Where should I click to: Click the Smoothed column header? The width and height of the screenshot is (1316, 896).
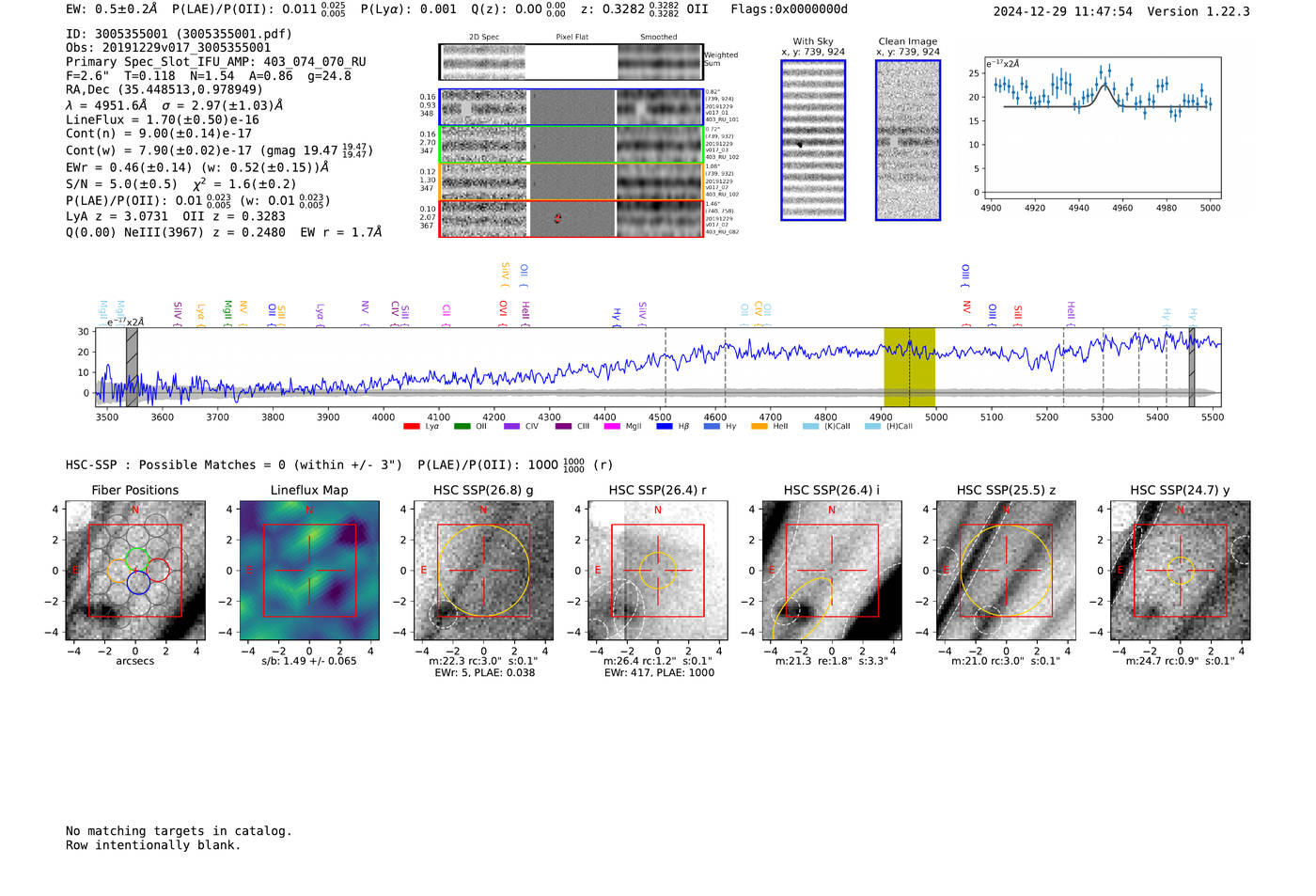(x=659, y=38)
